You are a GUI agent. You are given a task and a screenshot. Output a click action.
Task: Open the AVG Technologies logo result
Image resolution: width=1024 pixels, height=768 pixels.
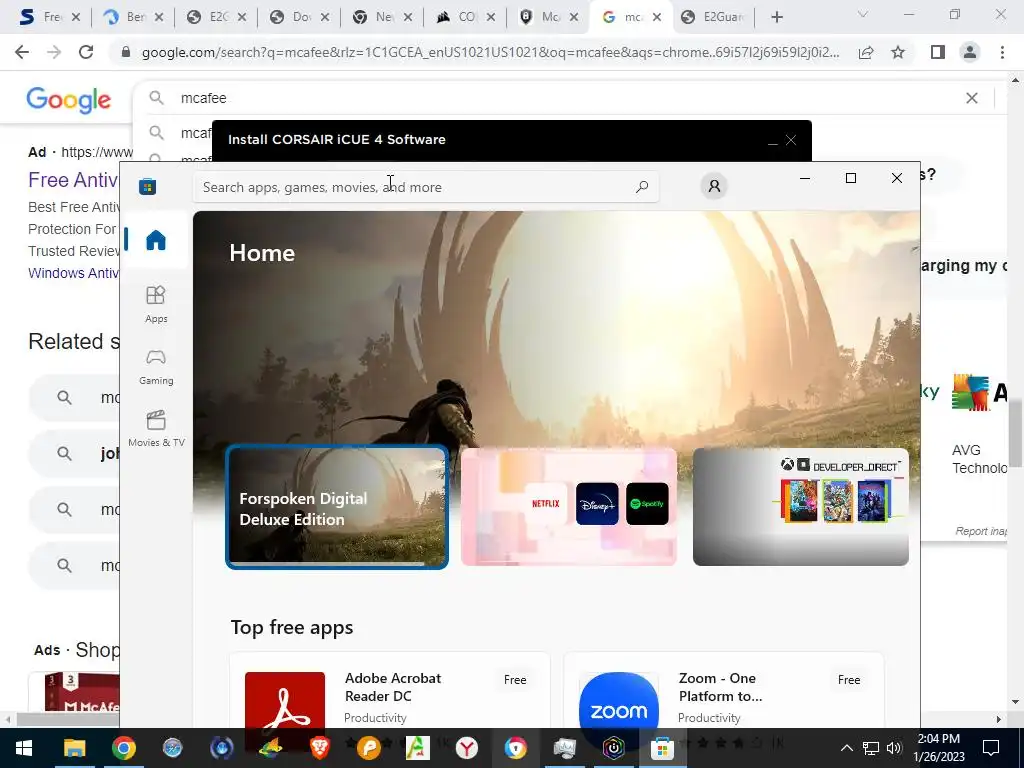(x=980, y=393)
